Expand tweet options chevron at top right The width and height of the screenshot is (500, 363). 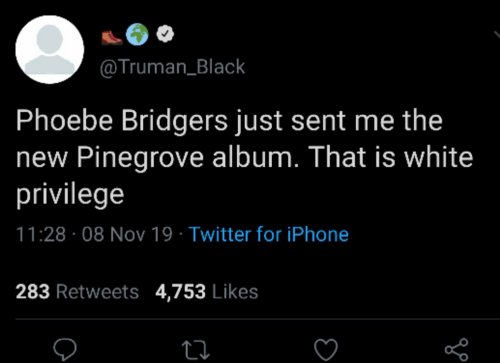click(x=497, y=35)
